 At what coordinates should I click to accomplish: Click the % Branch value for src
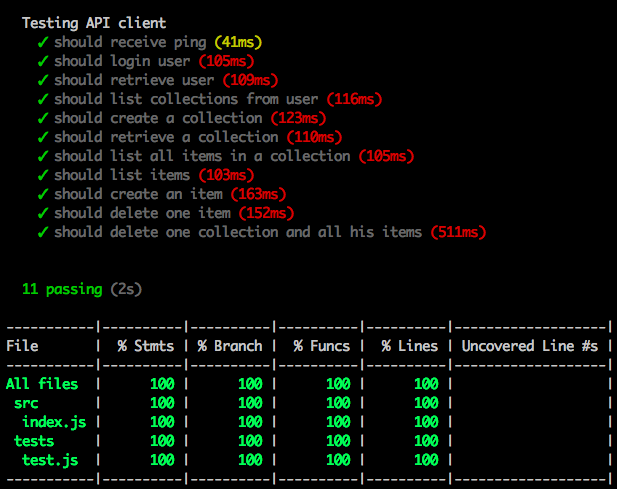[250, 403]
